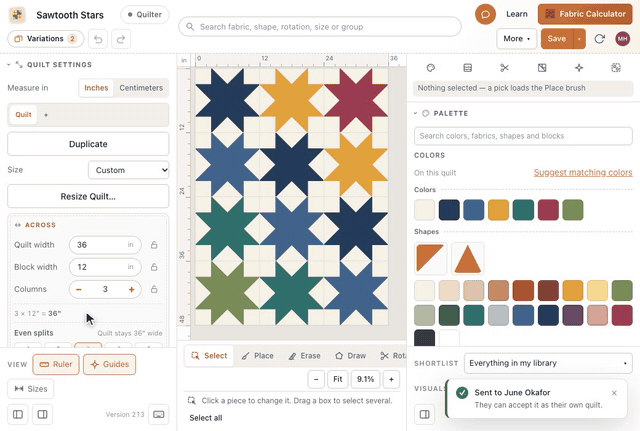Switch measurement to Centimeters
The height and width of the screenshot is (431, 640).
(141, 88)
